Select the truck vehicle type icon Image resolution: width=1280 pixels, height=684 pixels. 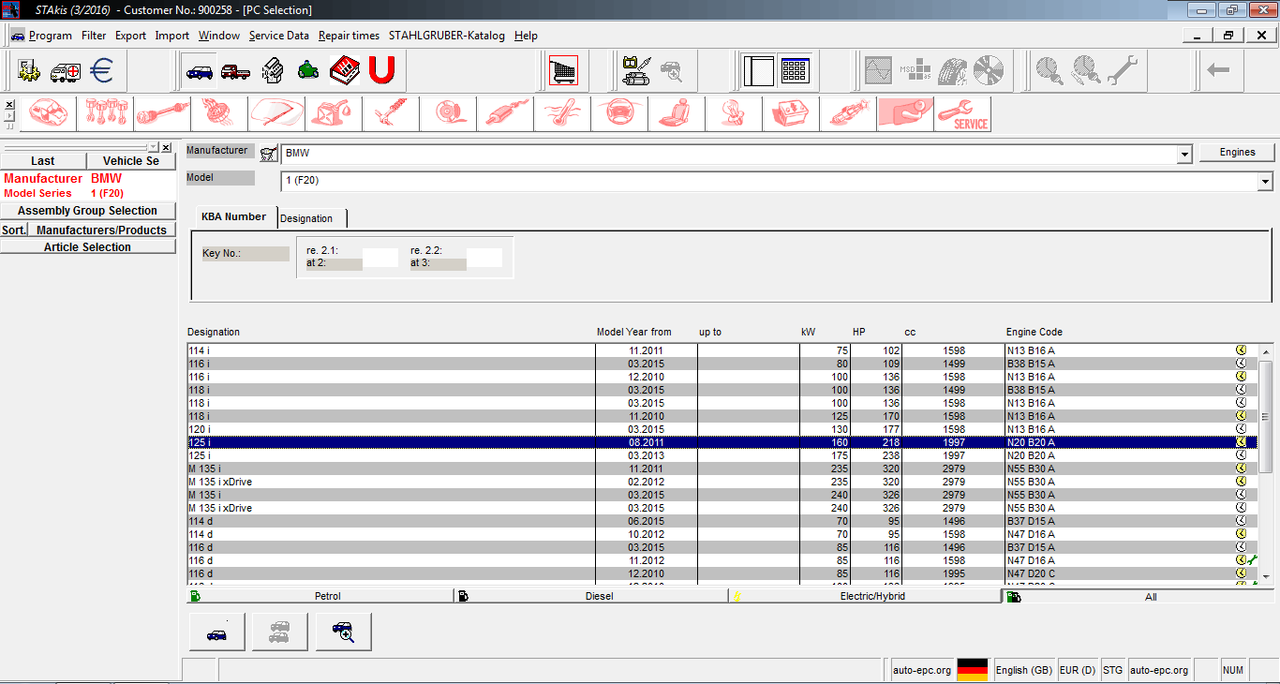(236, 71)
